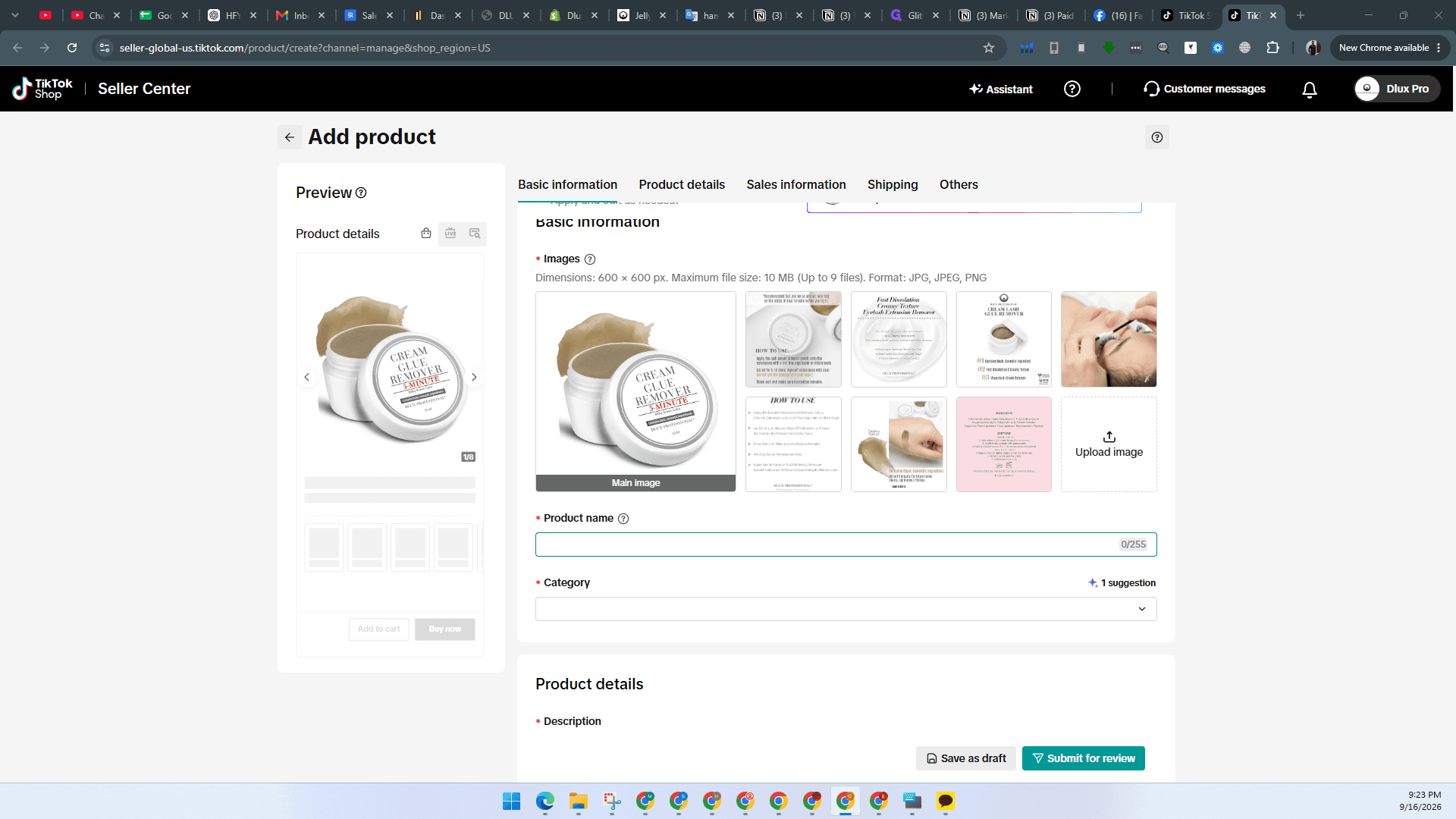Expand the Category dropdown
1456x819 pixels.
pos(846,609)
